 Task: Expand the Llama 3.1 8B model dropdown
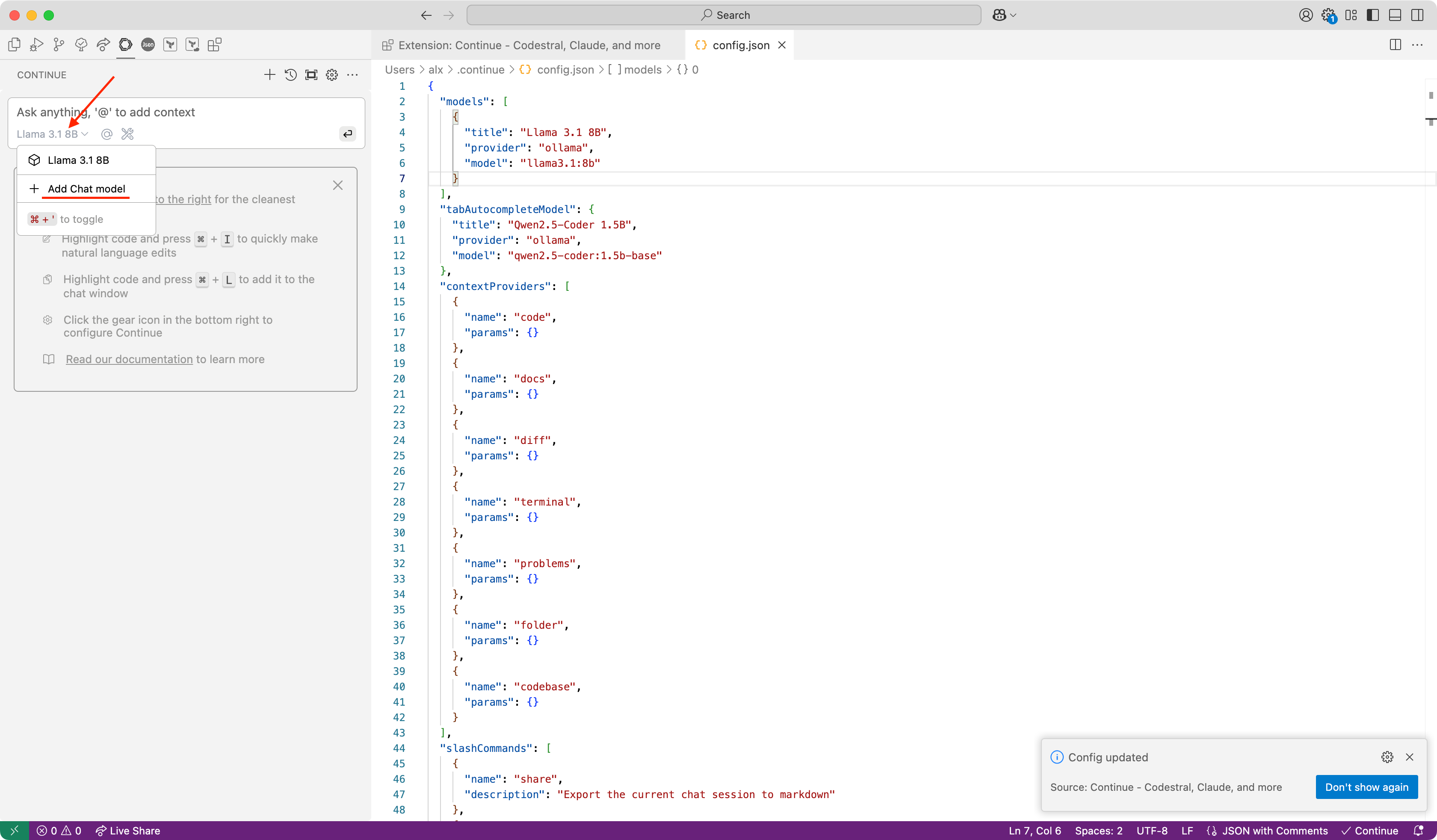click(52, 134)
